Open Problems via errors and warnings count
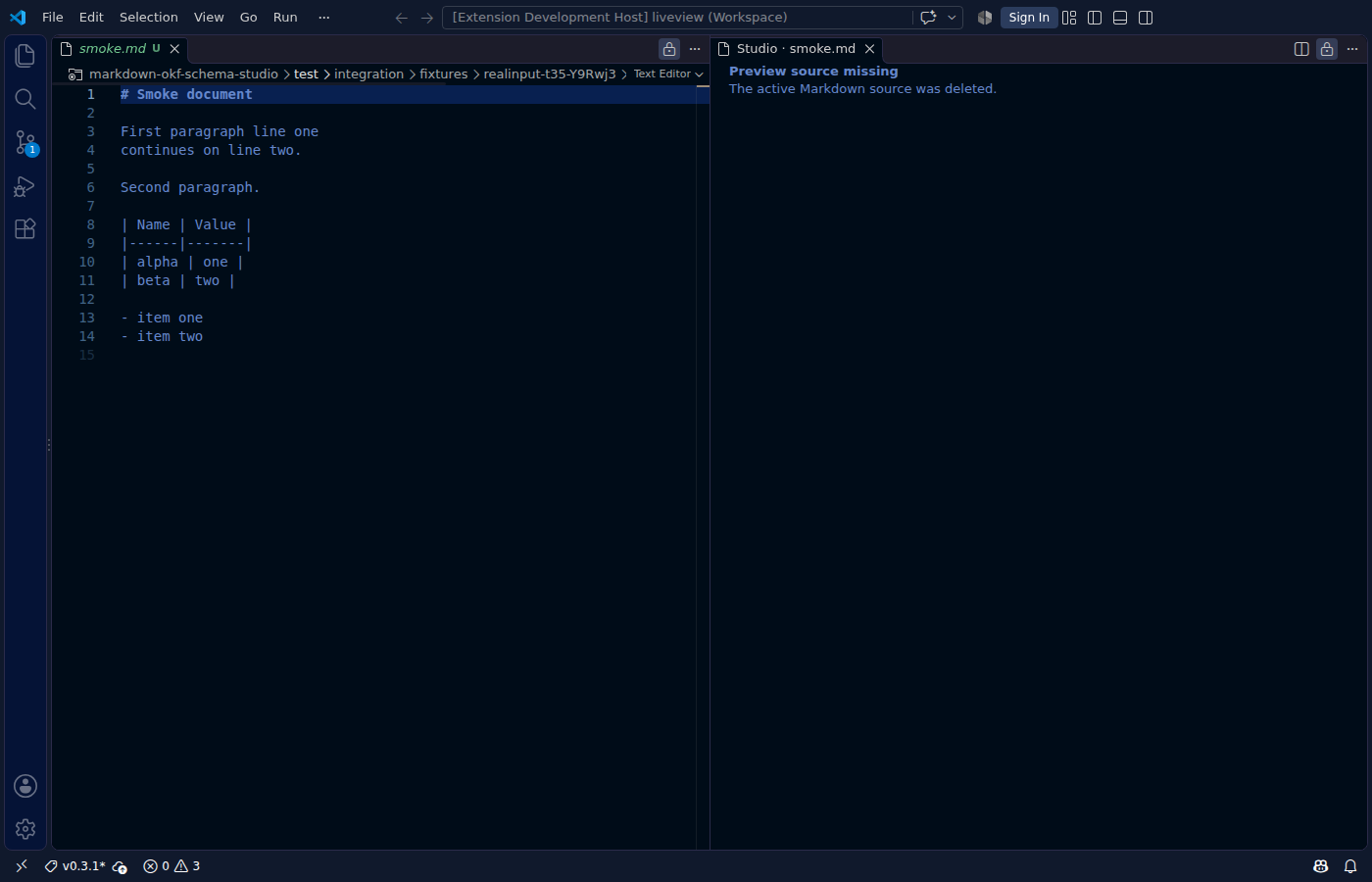 (x=171, y=866)
